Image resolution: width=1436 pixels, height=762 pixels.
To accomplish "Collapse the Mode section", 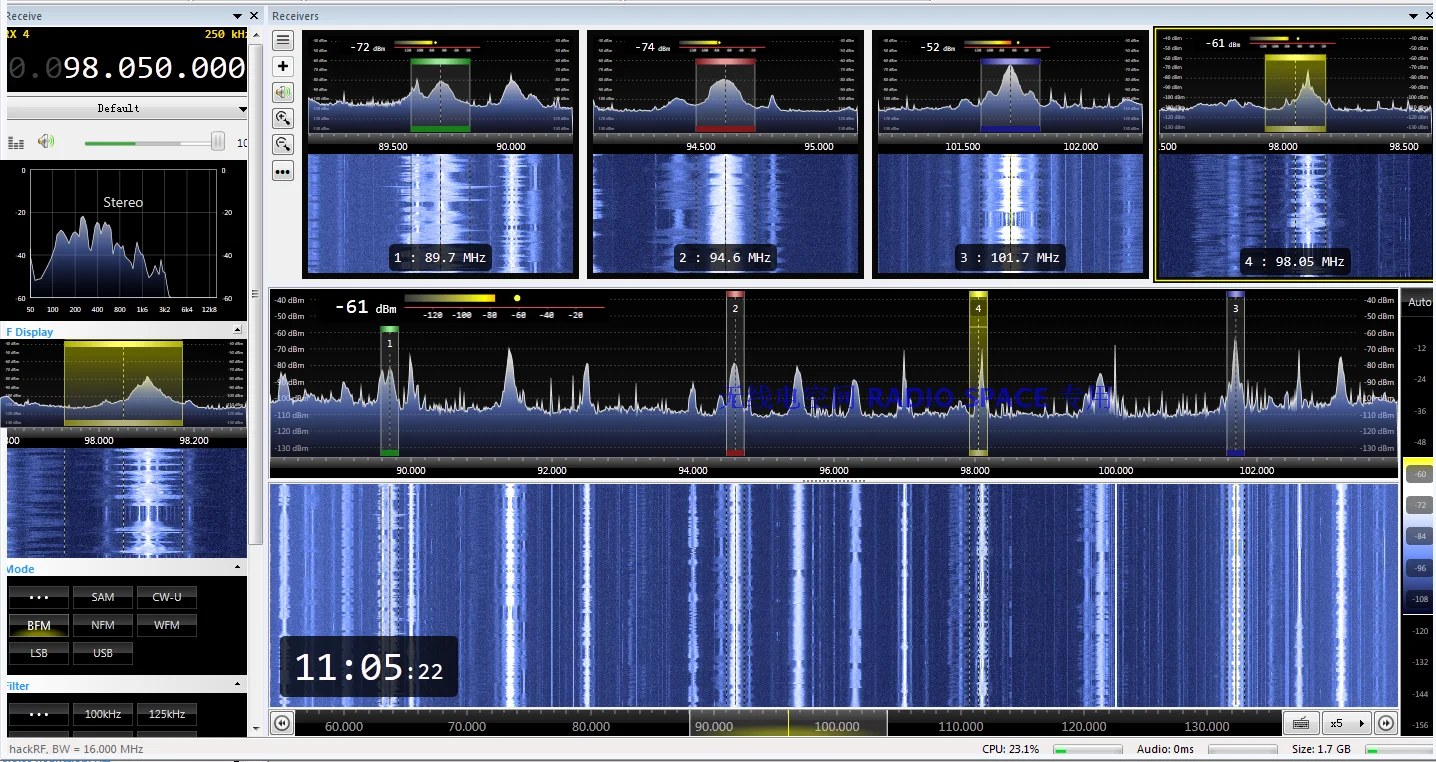I will pos(238,568).
